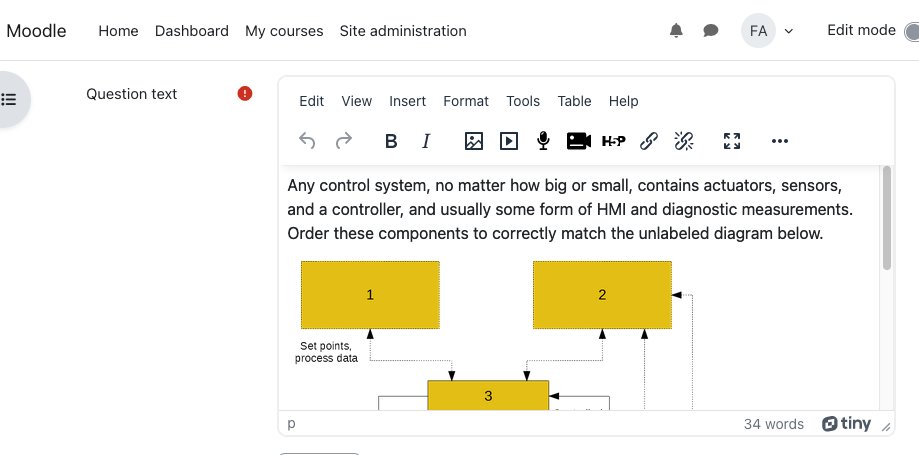The width and height of the screenshot is (919, 455).
Task: Open notifications bell
Action: [x=676, y=30]
